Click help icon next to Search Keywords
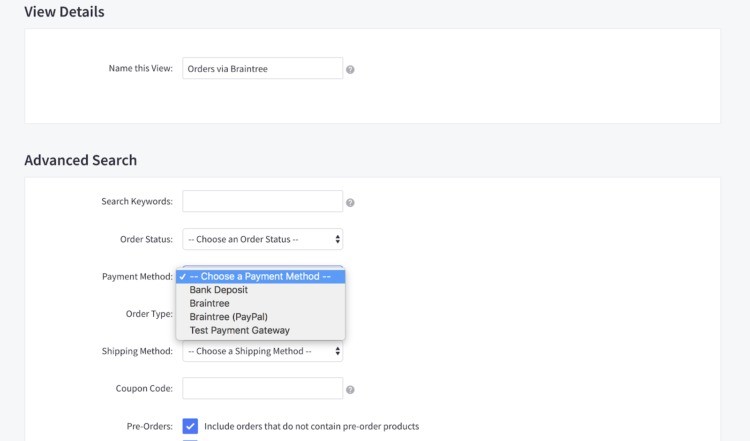Image resolution: width=750 pixels, height=441 pixels. click(x=350, y=202)
